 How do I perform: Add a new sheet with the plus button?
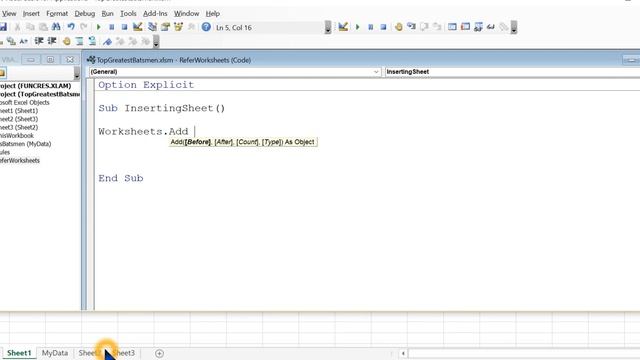coord(159,353)
